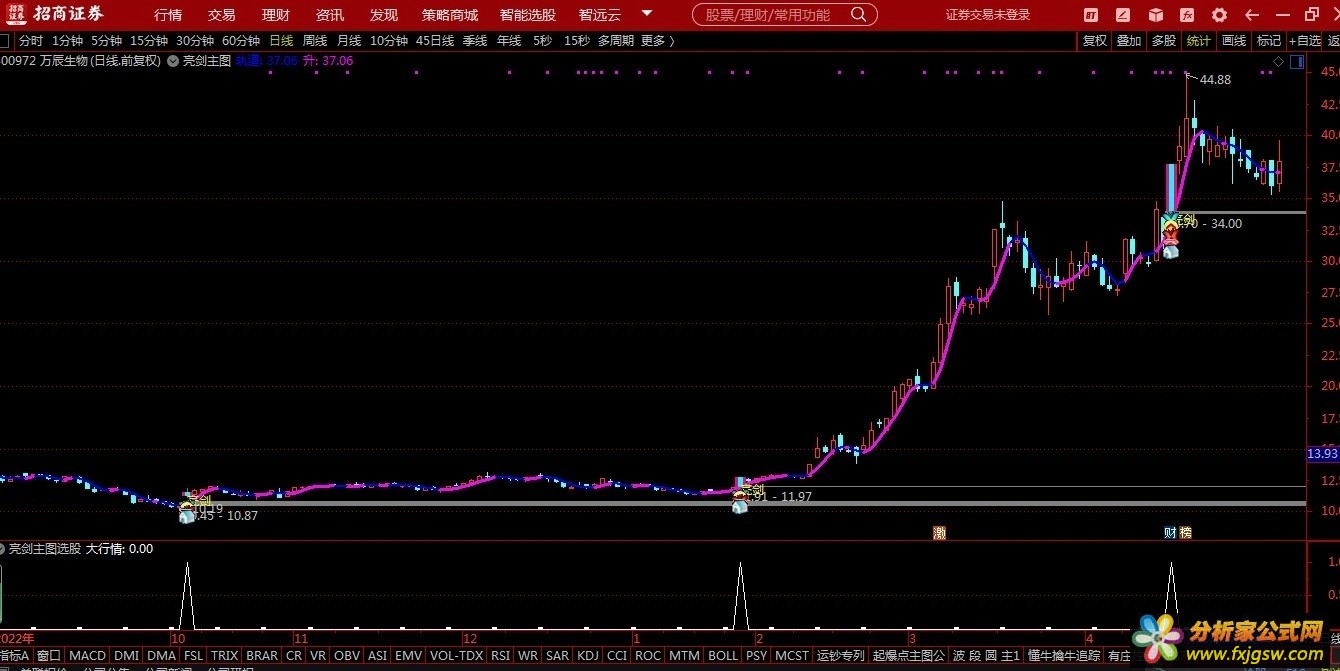The height and width of the screenshot is (671, 1340).
Task: Open the 交易 menu
Action: click(222, 15)
